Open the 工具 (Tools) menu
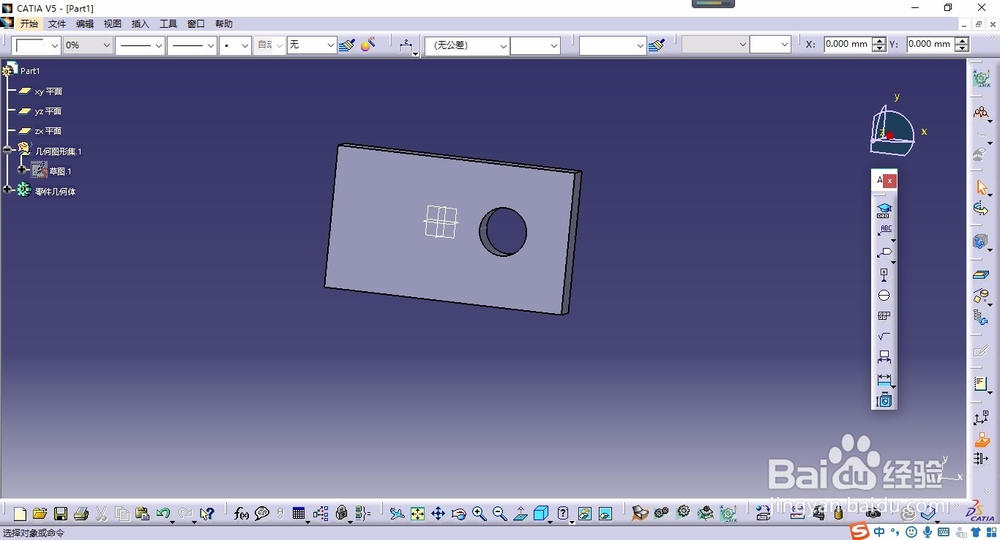This screenshot has width=1000, height=540. tap(168, 24)
